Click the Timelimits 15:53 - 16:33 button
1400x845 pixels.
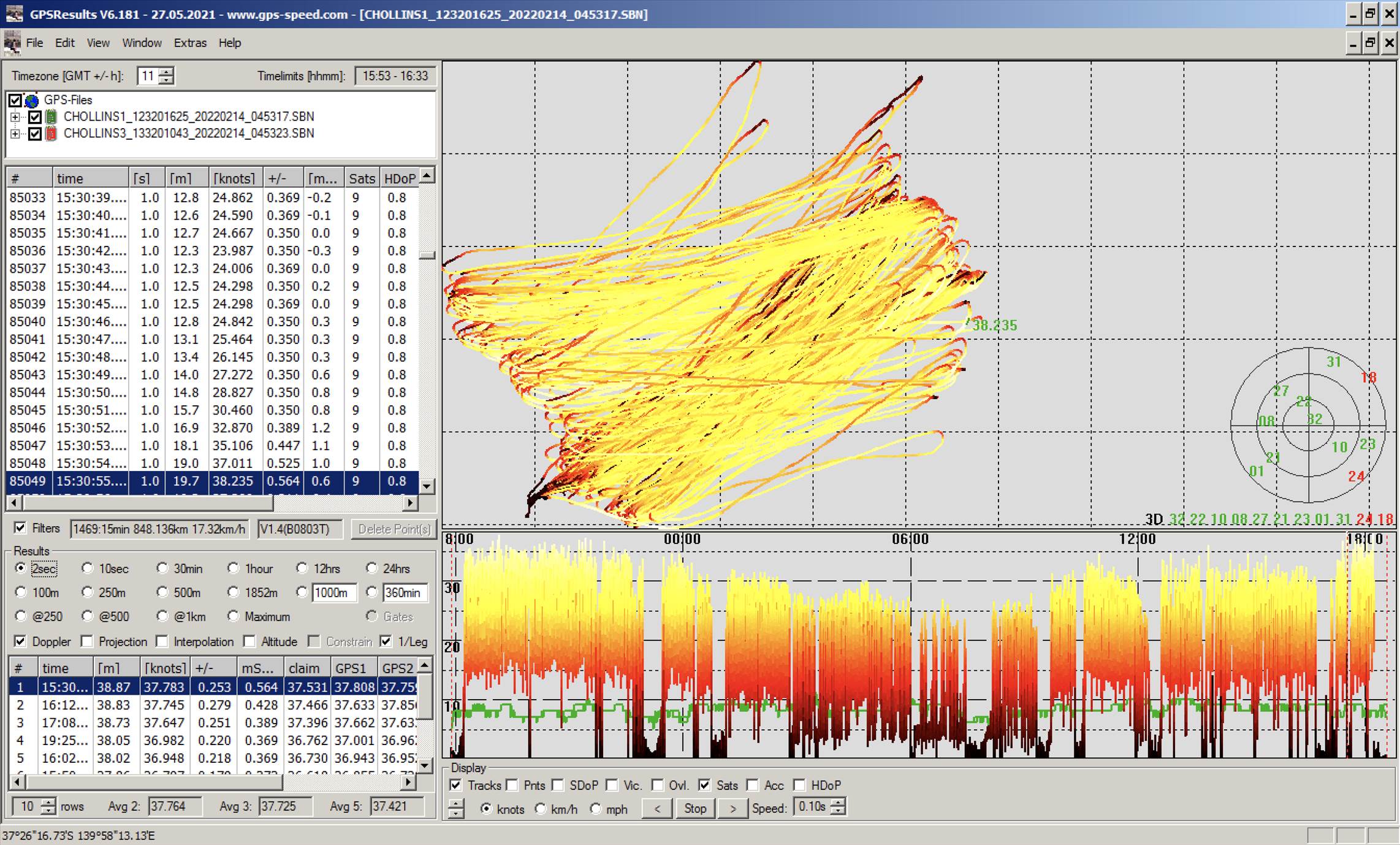(395, 76)
